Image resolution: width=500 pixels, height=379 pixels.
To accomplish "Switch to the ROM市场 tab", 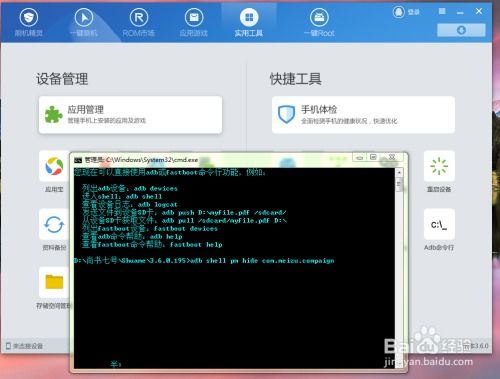I will point(138,22).
